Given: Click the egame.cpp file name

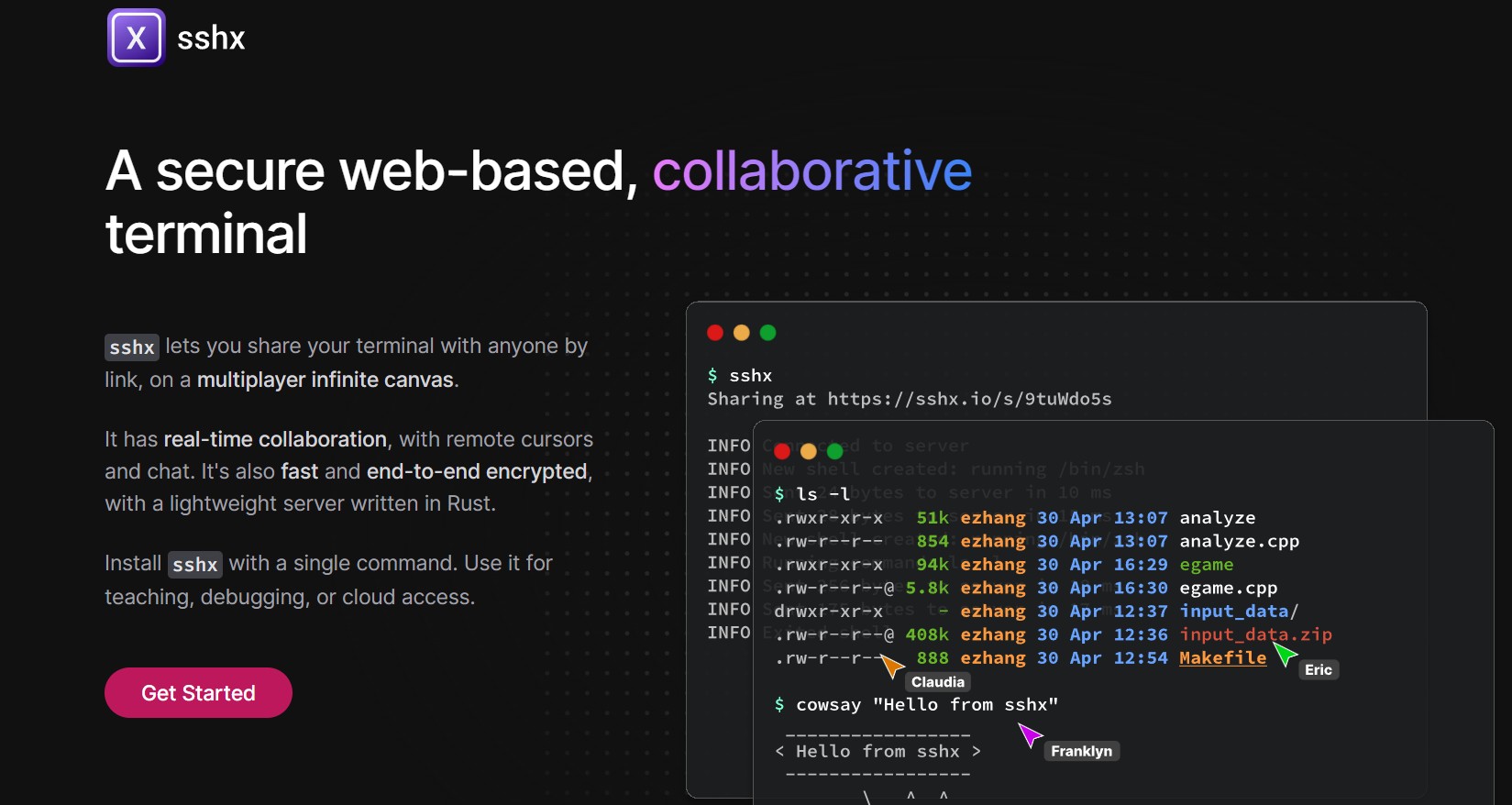Looking at the screenshot, I should pos(1228,588).
